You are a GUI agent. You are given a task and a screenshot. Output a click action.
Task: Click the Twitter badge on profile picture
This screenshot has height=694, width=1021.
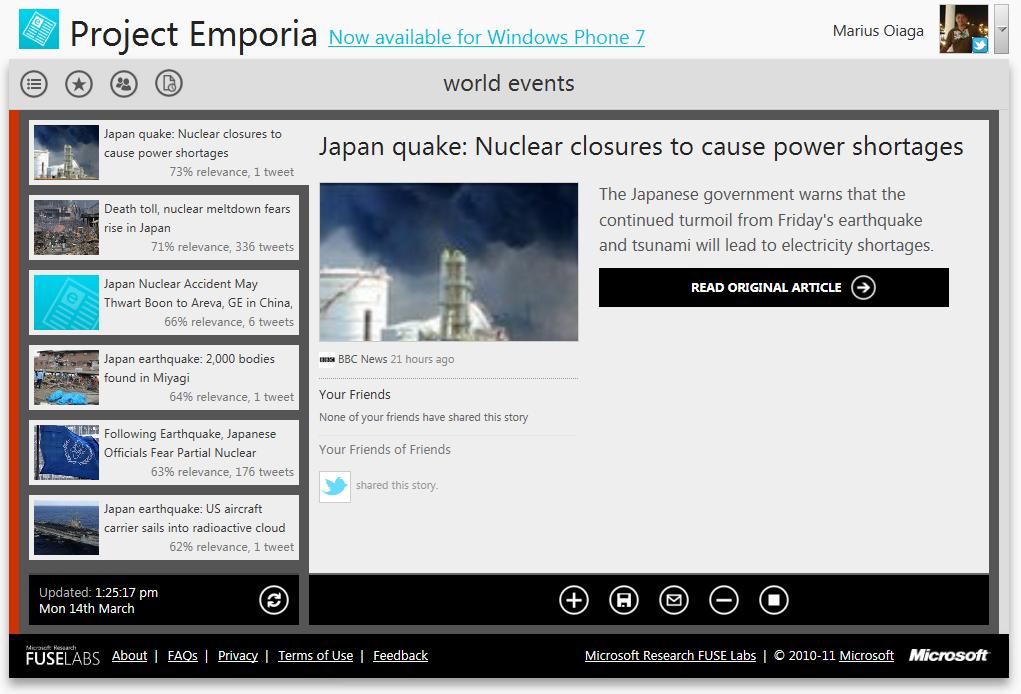tap(979, 45)
